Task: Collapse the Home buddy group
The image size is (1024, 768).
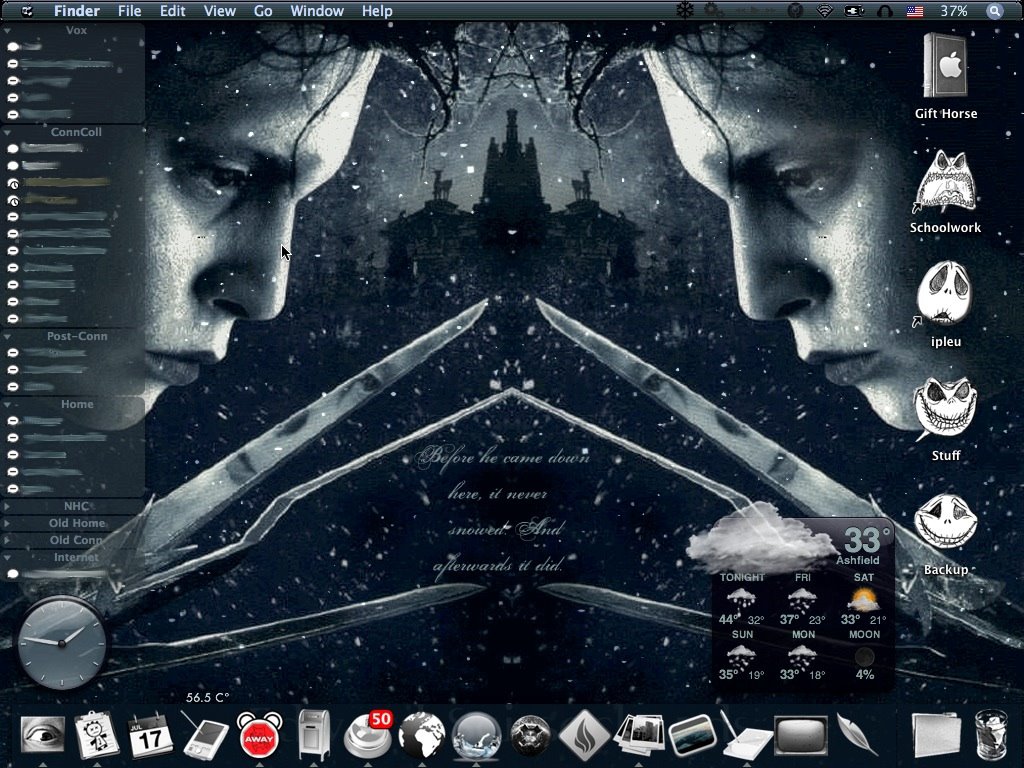Action: click(x=7, y=404)
